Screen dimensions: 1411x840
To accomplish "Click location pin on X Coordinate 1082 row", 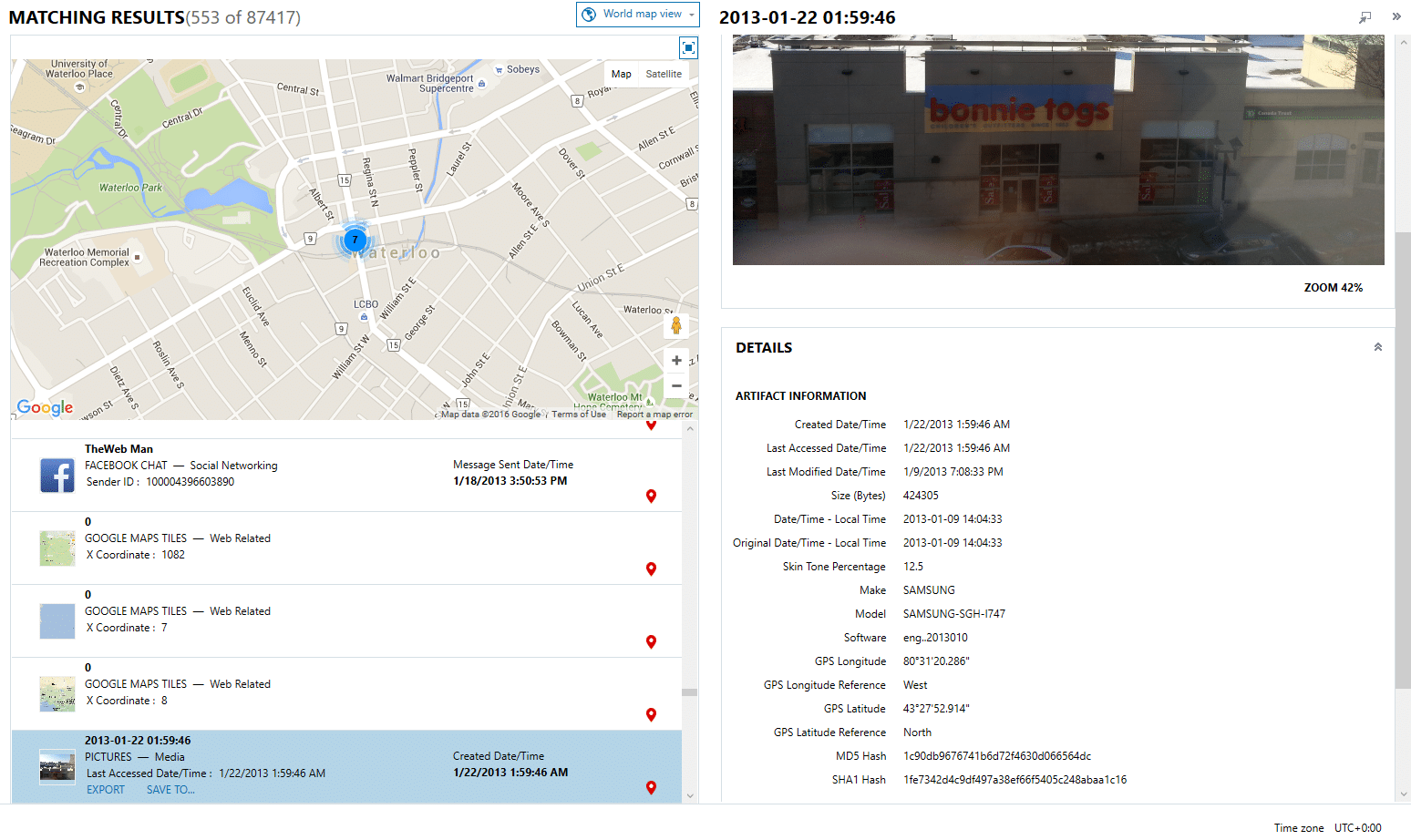I will 651,569.
